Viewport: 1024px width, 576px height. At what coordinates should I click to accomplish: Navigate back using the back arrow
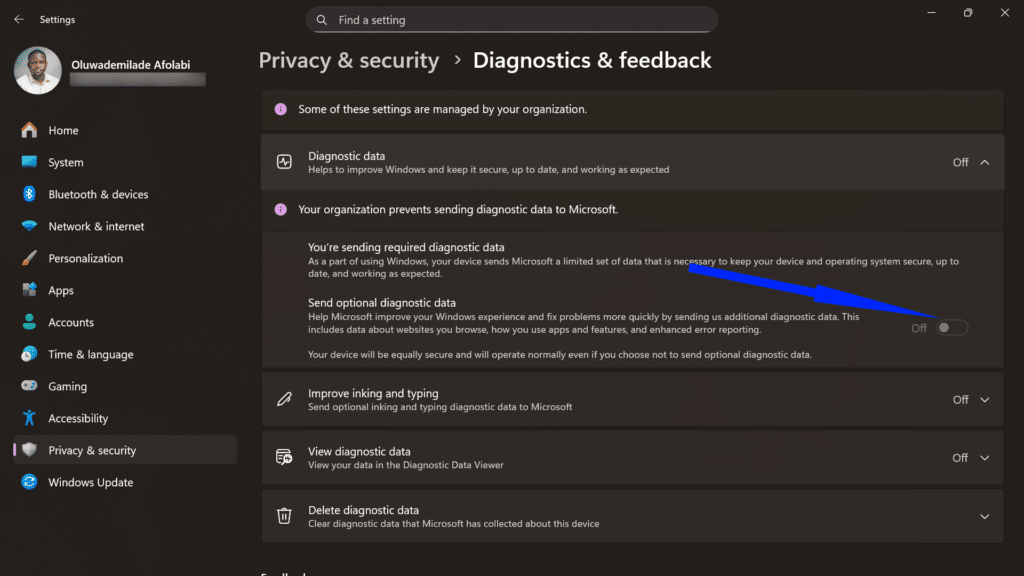click(18, 18)
